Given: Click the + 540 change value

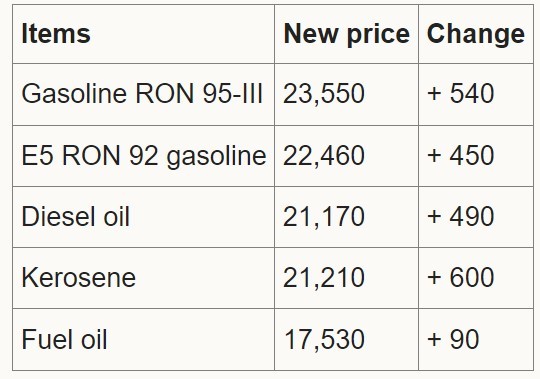Looking at the screenshot, I should pos(460,94).
